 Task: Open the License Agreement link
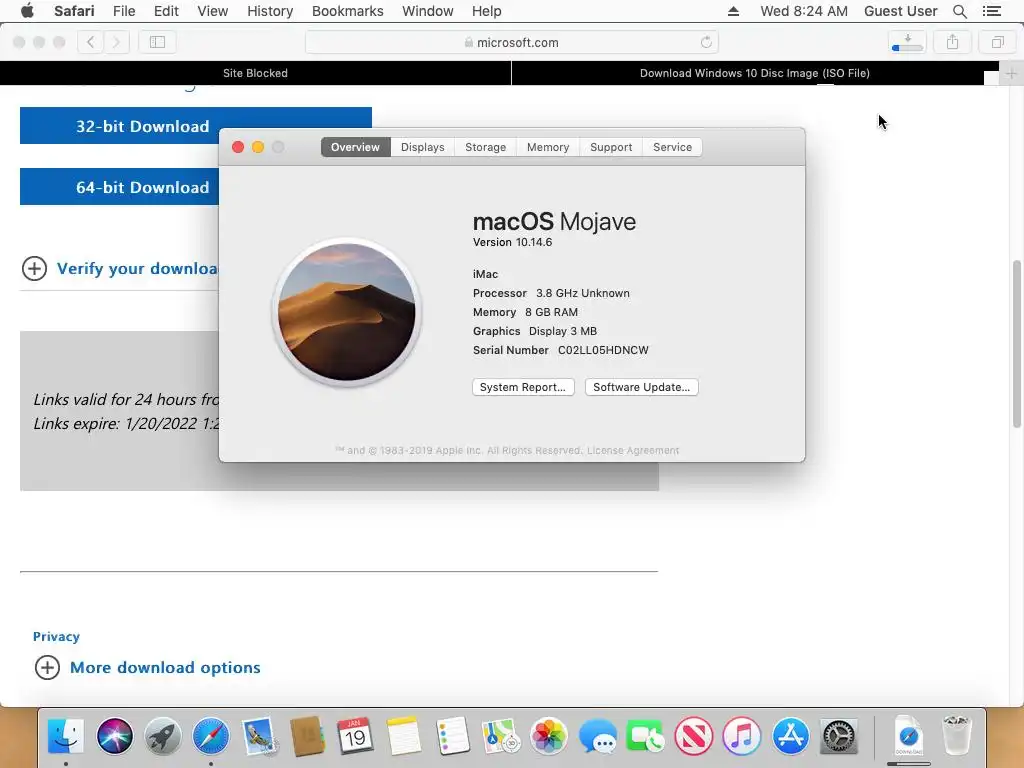pyautogui.click(x=633, y=451)
